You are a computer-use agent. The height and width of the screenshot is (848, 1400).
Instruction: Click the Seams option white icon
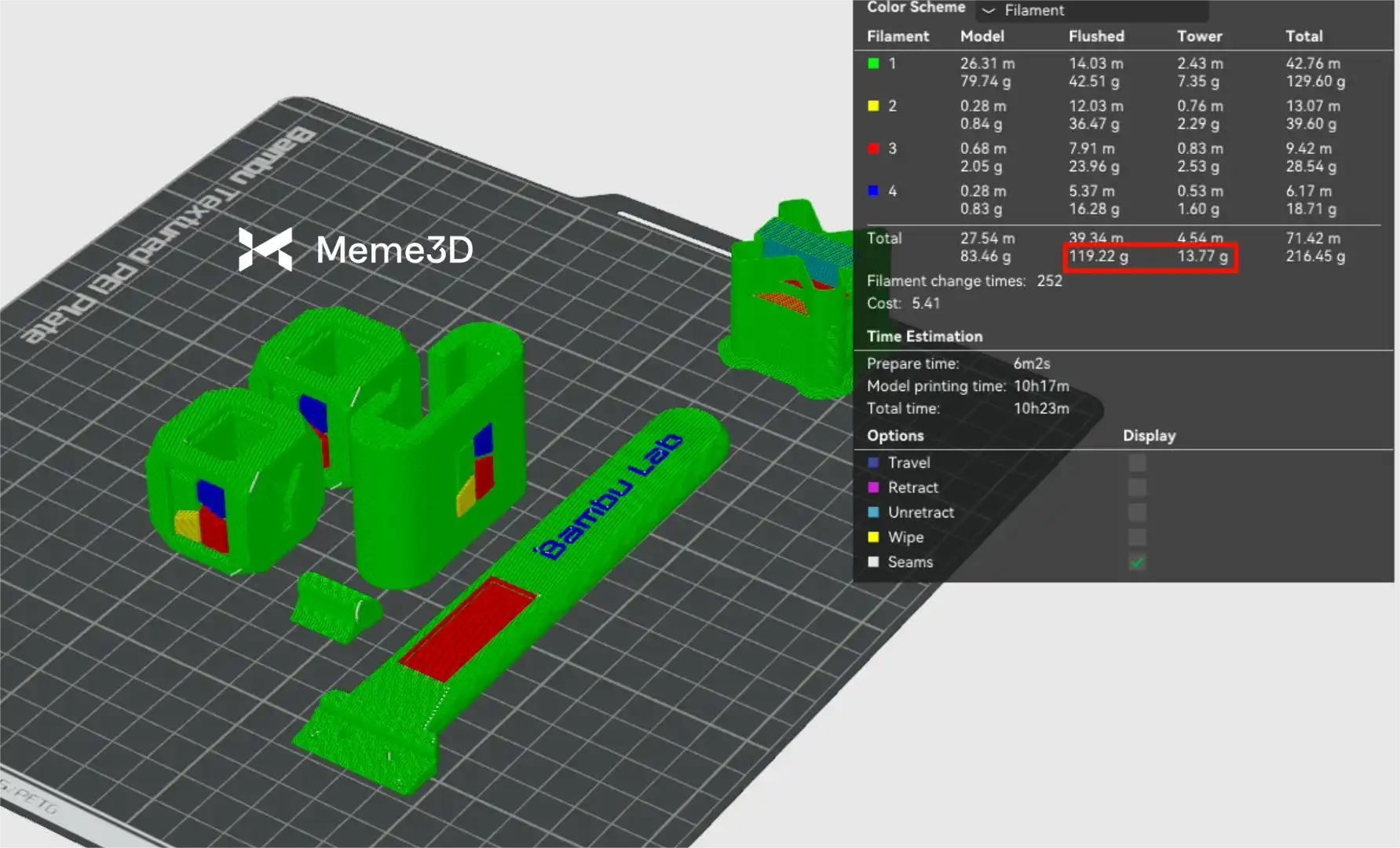(873, 562)
